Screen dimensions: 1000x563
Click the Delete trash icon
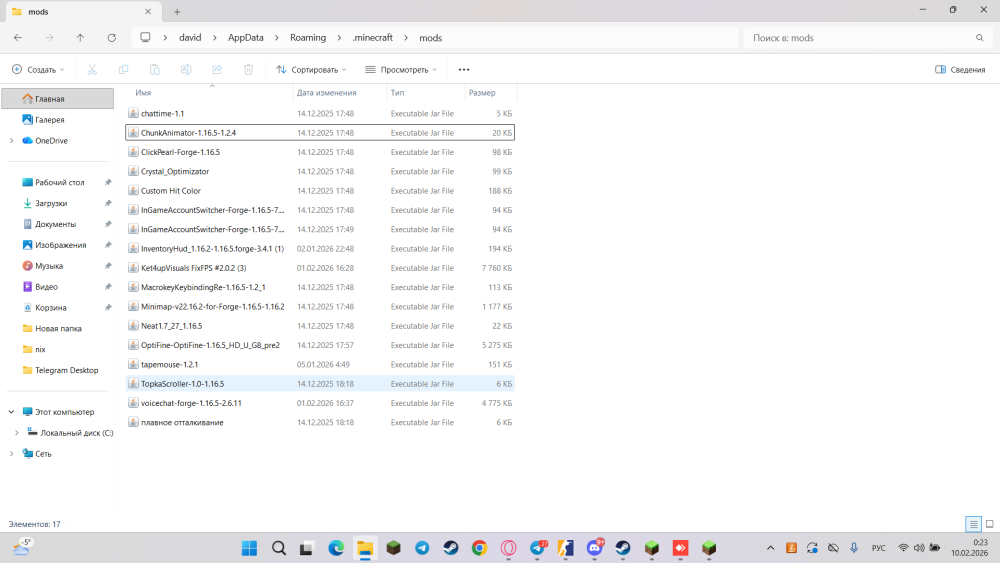pyautogui.click(x=248, y=69)
